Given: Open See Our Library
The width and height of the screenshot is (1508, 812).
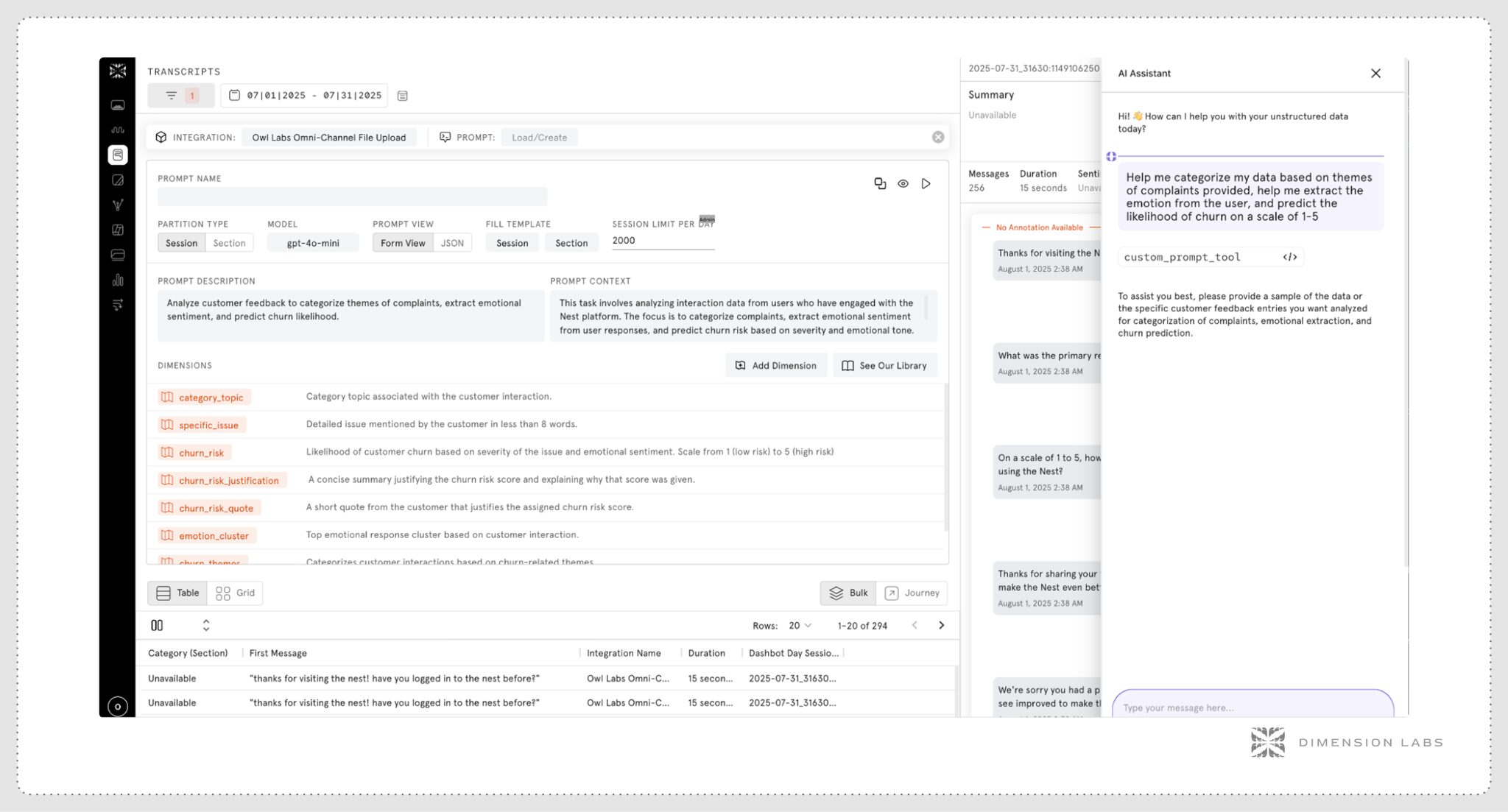Looking at the screenshot, I should [884, 365].
